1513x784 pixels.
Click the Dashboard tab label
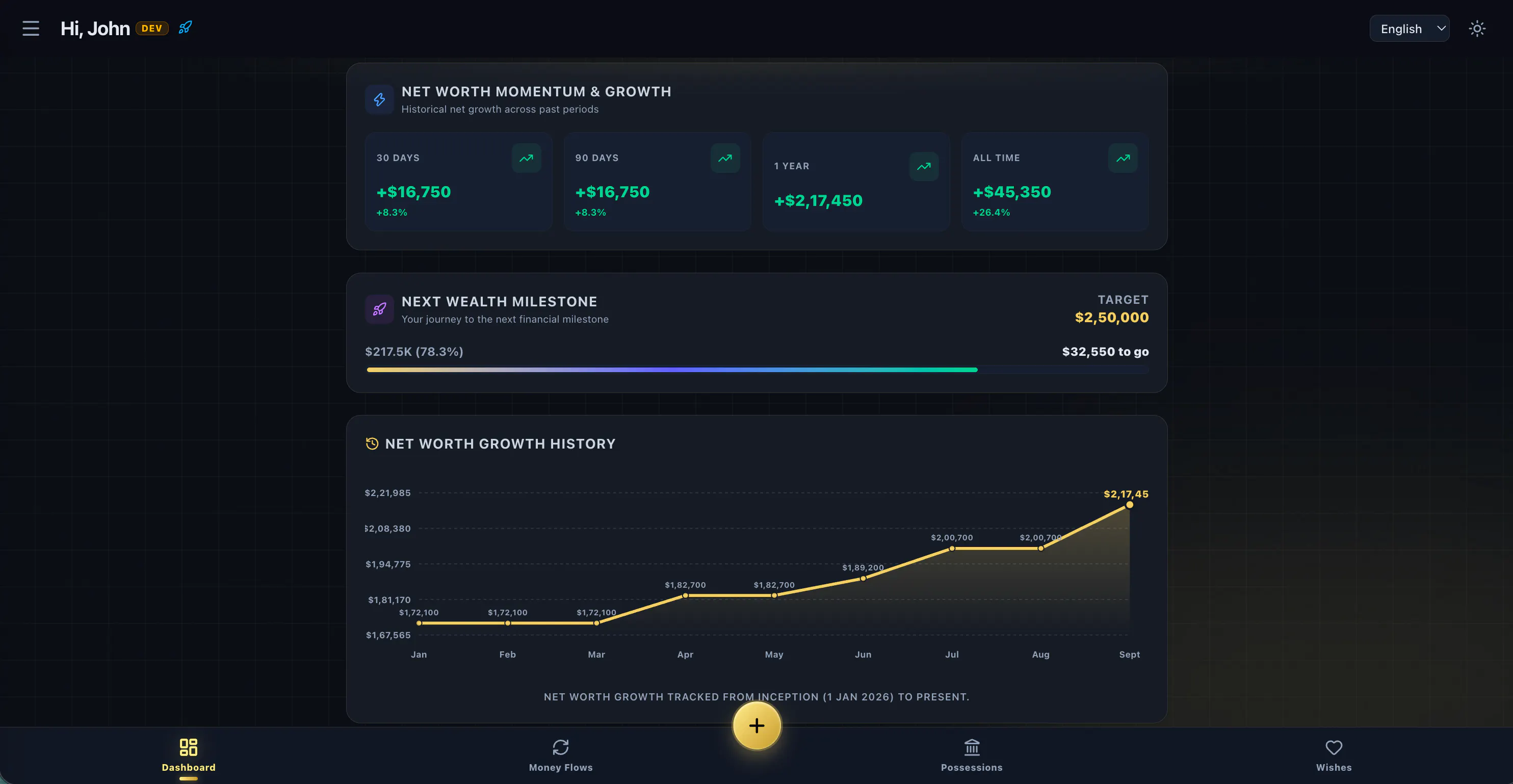[189, 768]
